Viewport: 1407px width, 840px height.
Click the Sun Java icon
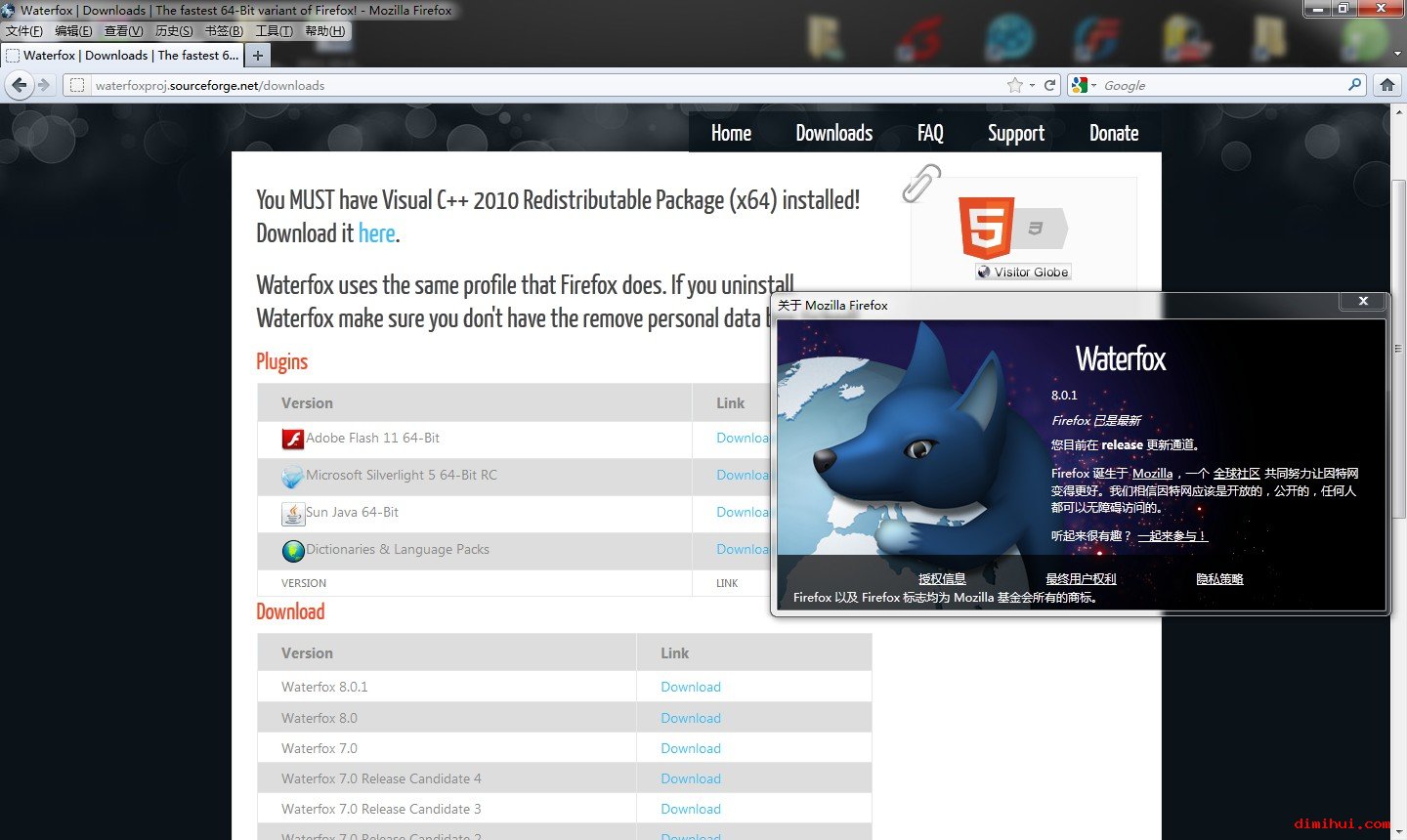[292, 514]
